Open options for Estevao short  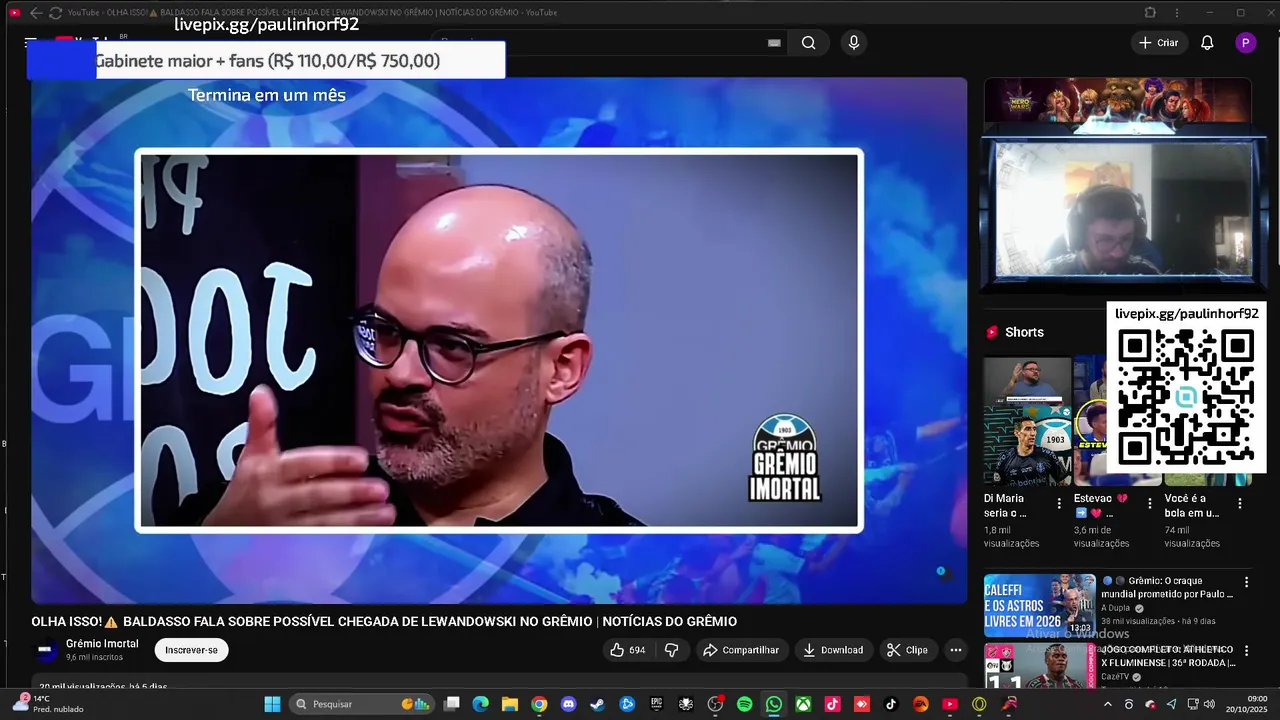(x=1149, y=503)
